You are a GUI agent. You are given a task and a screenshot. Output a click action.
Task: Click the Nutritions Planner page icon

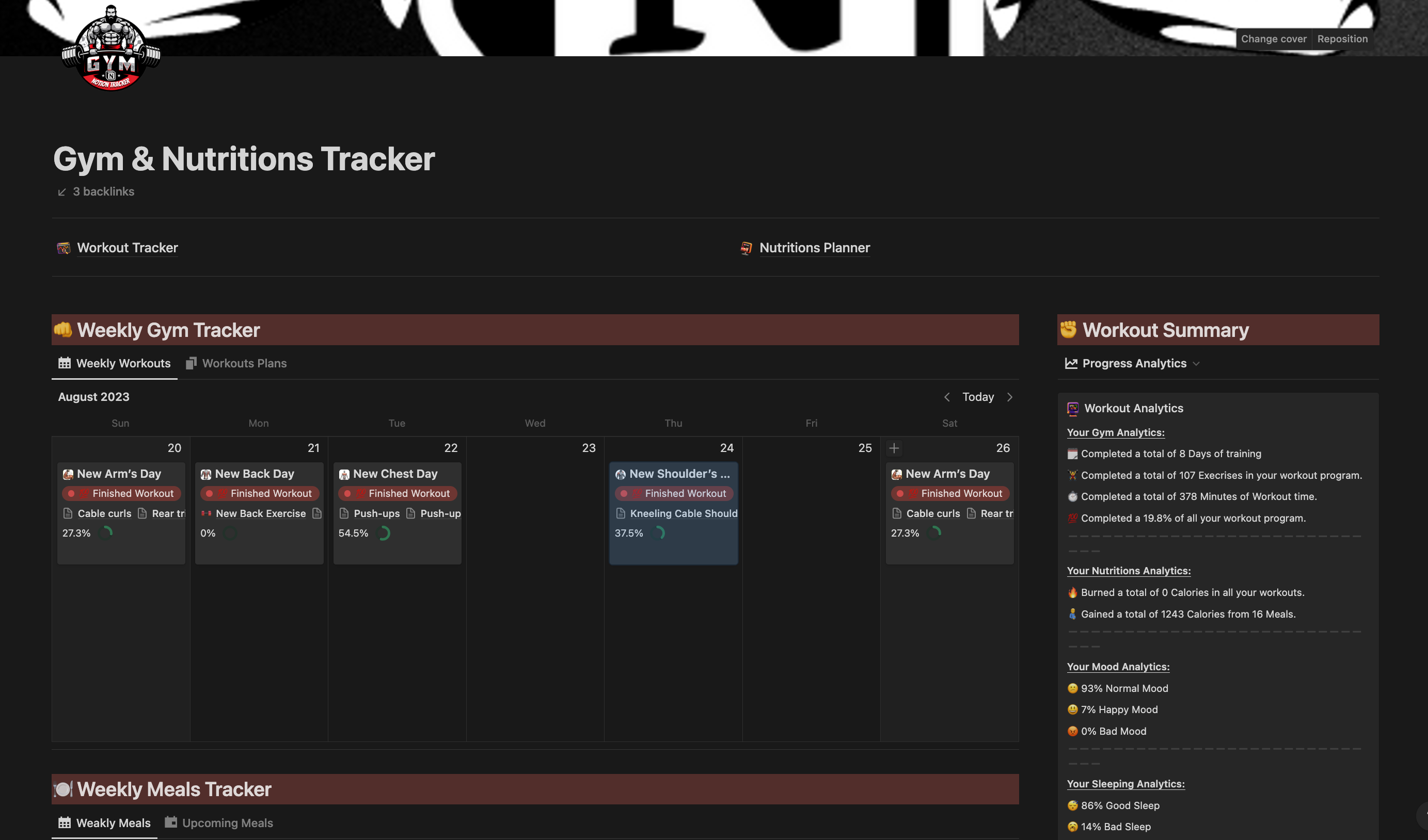coord(745,248)
